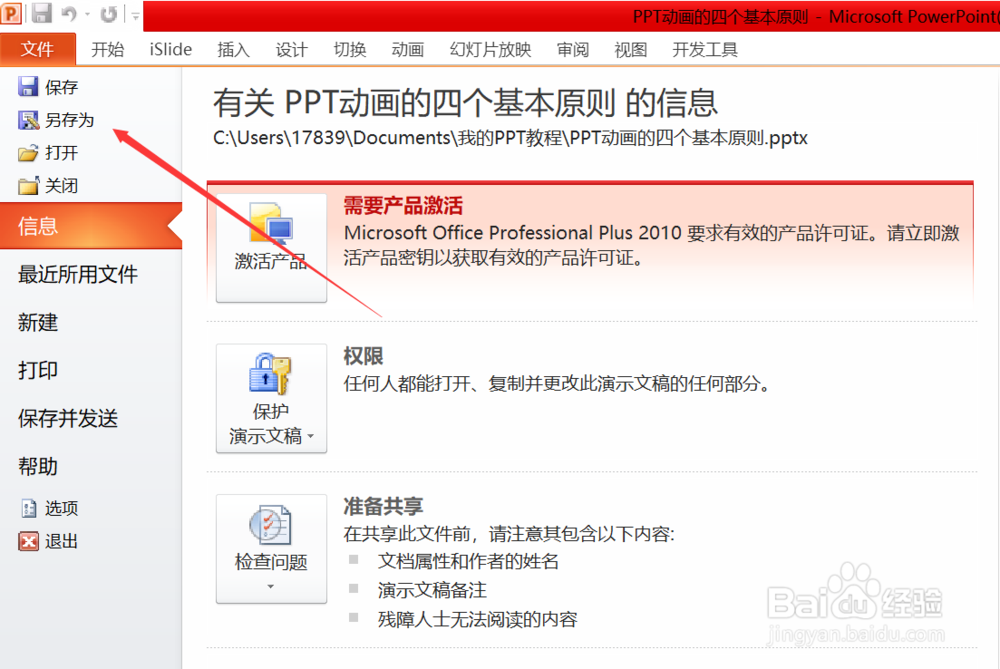Click the 另存为 icon in sidebar
The image size is (1000, 669).
pos(28,119)
